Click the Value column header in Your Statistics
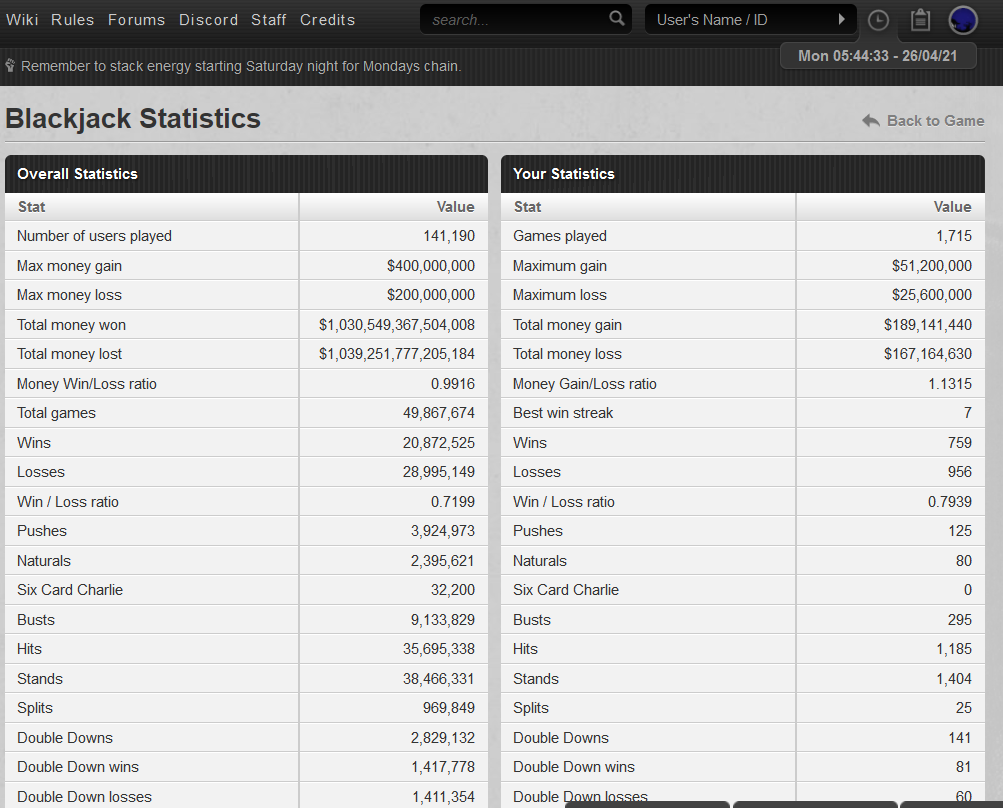This screenshot has width=1003, height=808. coord(951,207)
